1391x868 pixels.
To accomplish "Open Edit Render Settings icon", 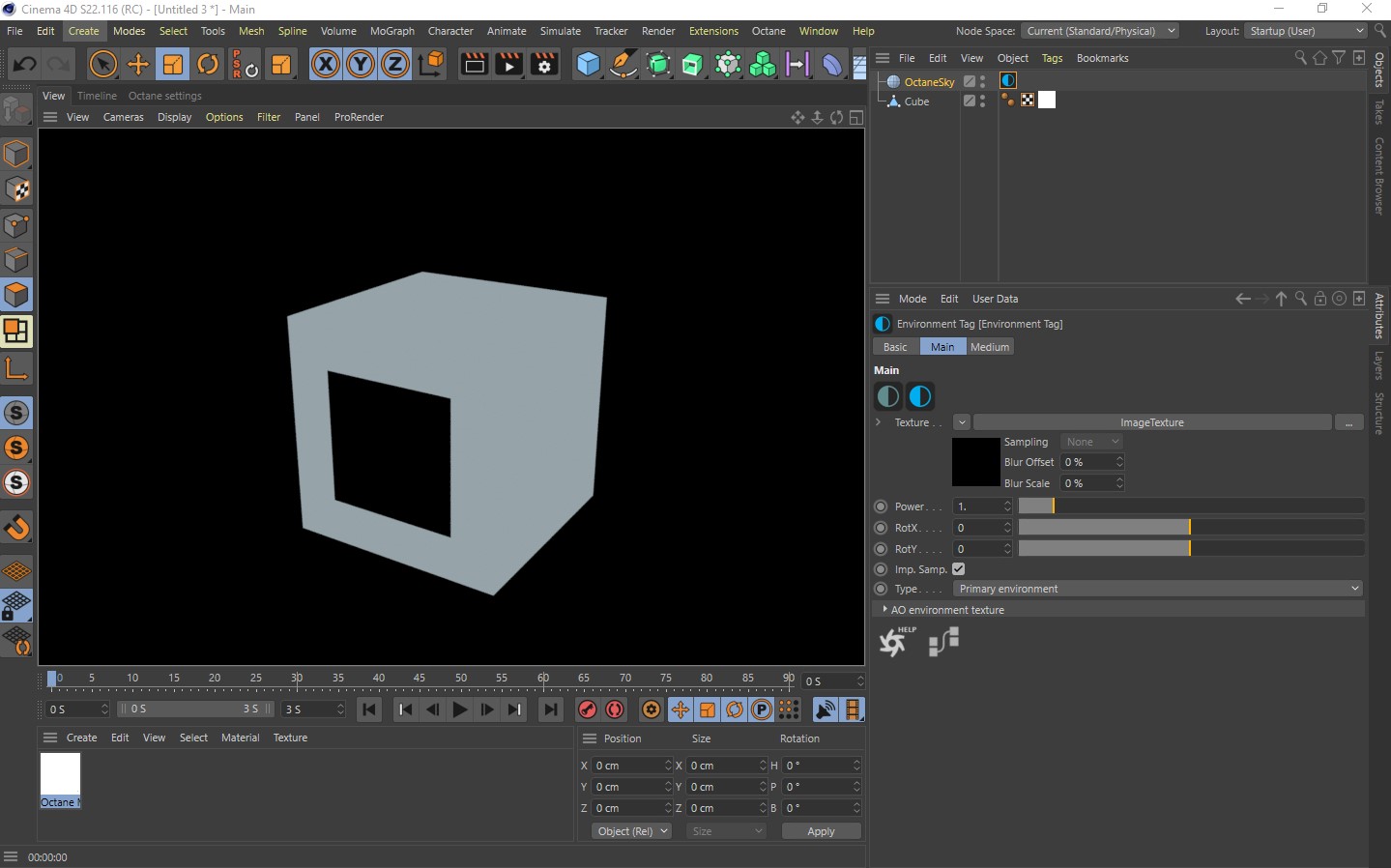I will point(544,65).
